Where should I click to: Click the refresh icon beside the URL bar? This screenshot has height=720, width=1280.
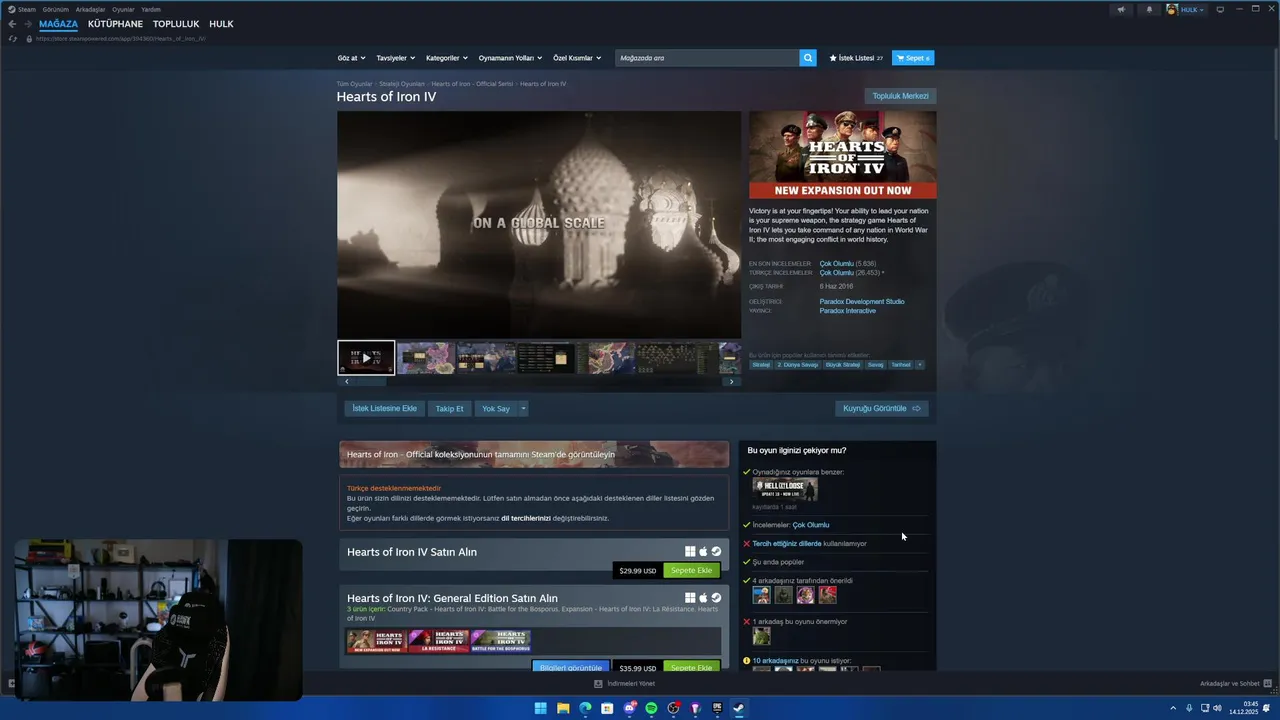(x=13, y=39)
